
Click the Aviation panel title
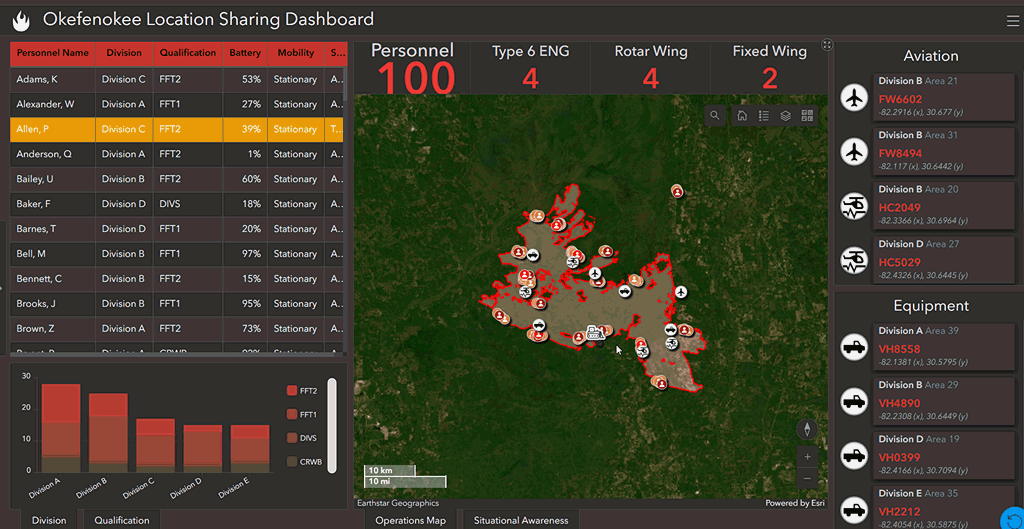[931, 56]
